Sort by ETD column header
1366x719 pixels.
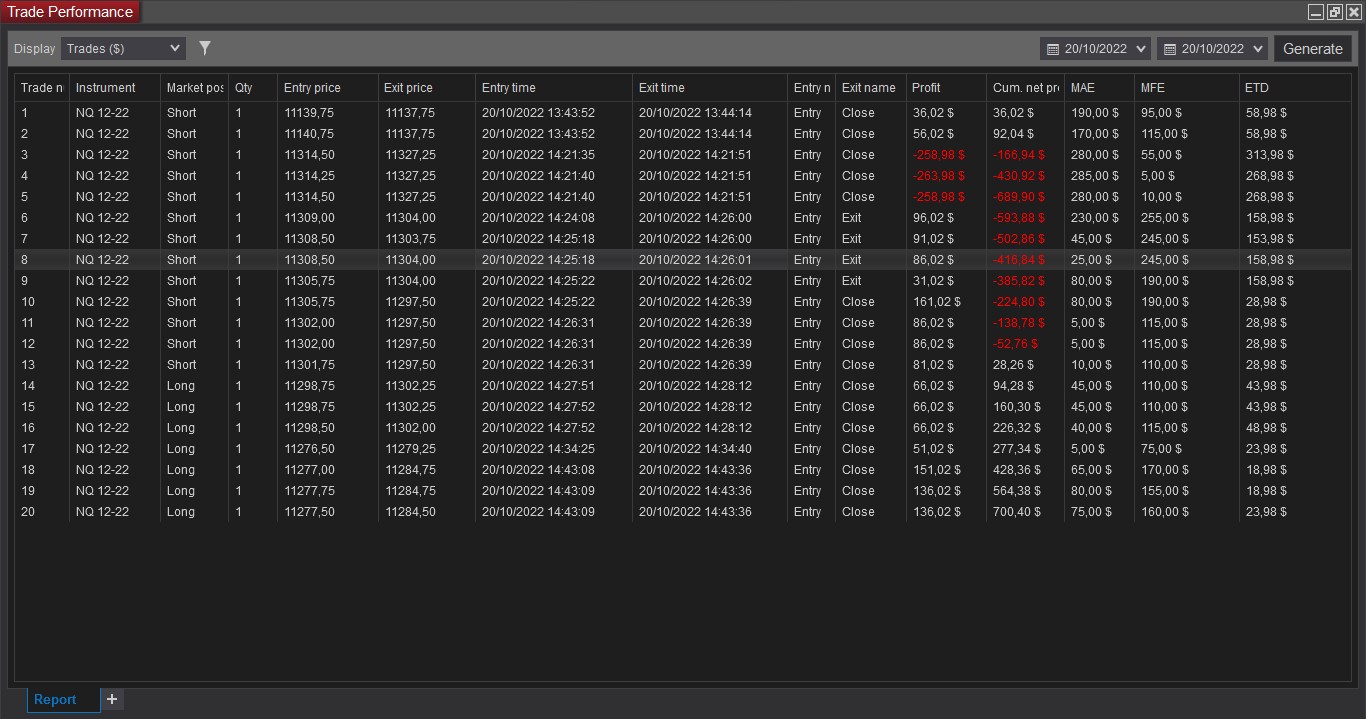pyautogui.click(x=1295, y=88)
